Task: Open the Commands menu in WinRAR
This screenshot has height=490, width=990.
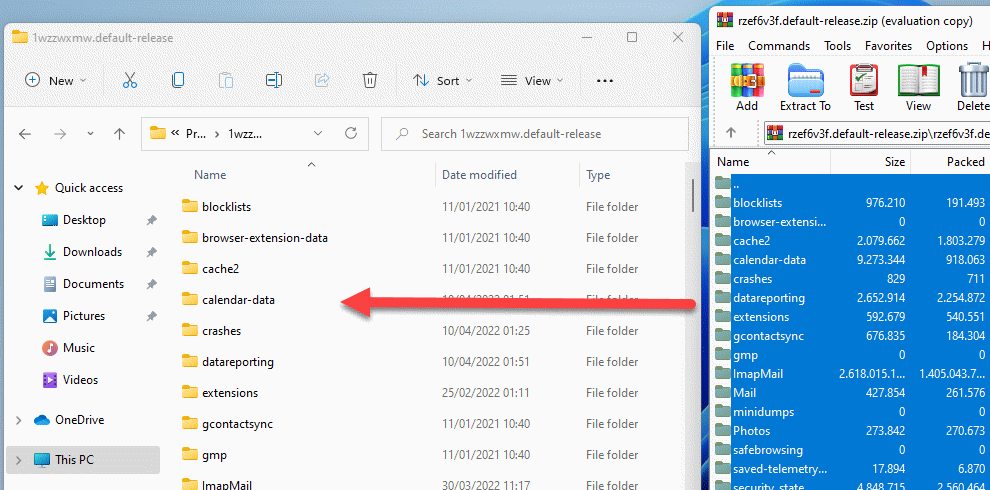Action: (x=779, y=46)
